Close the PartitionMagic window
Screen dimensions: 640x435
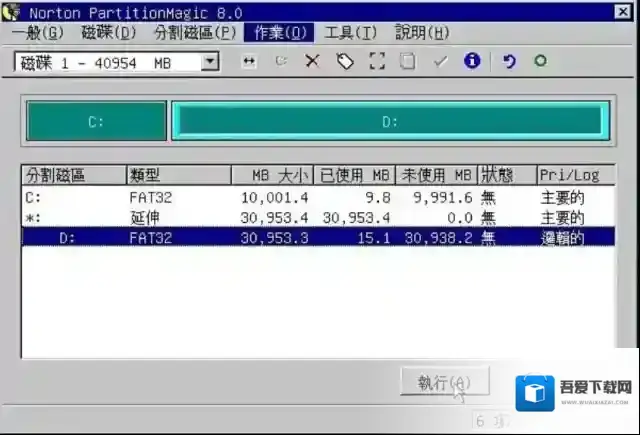coord(623,12)
